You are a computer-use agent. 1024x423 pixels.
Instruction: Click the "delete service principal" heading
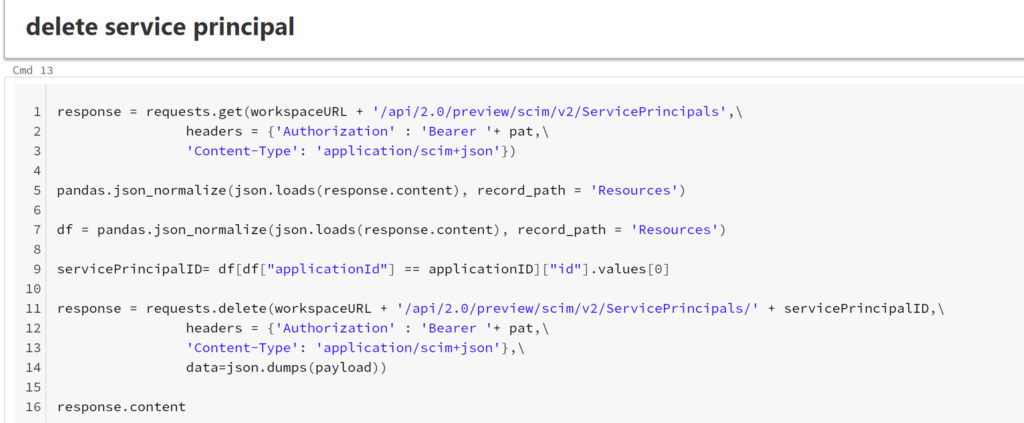pyautogui.click(x=160, y=28)
